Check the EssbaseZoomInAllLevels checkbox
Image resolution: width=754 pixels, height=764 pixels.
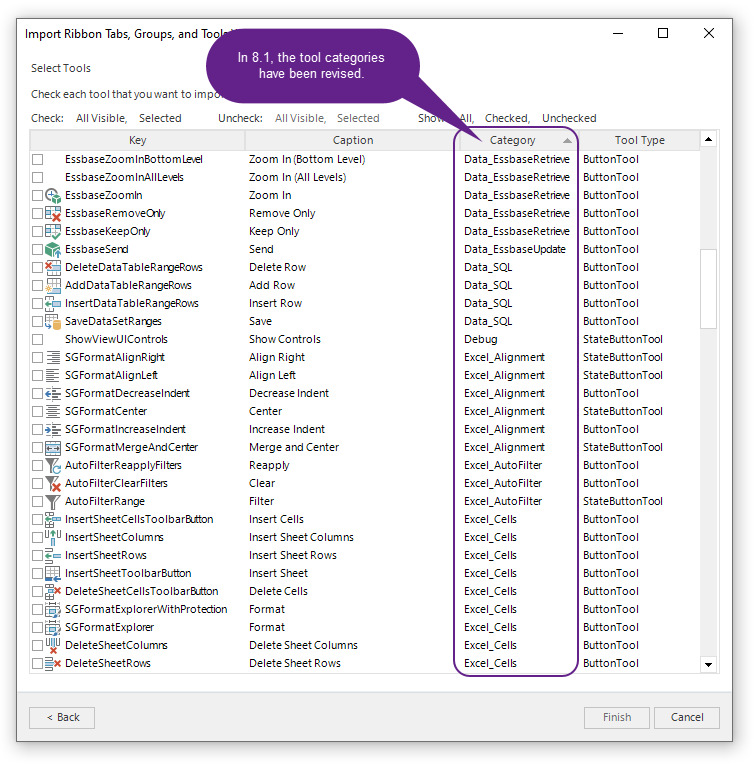pos(38,178)
